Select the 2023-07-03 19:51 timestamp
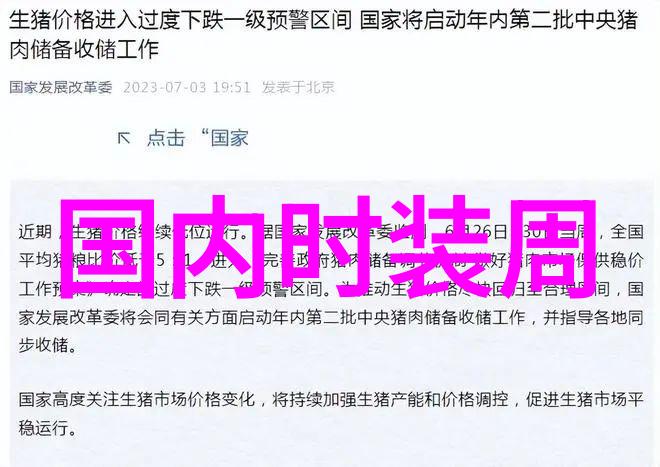660x467 pixels. [x=187, y=88]
